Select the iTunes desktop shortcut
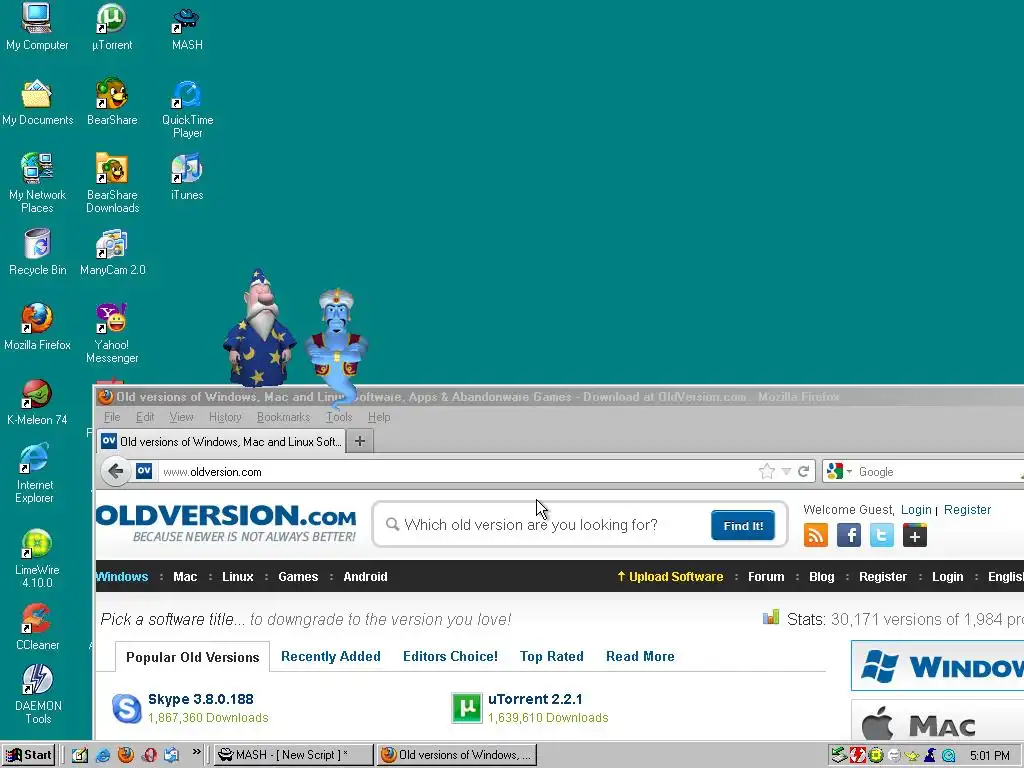The height and width of the screenshot is (768, 1024). [187, 176]
